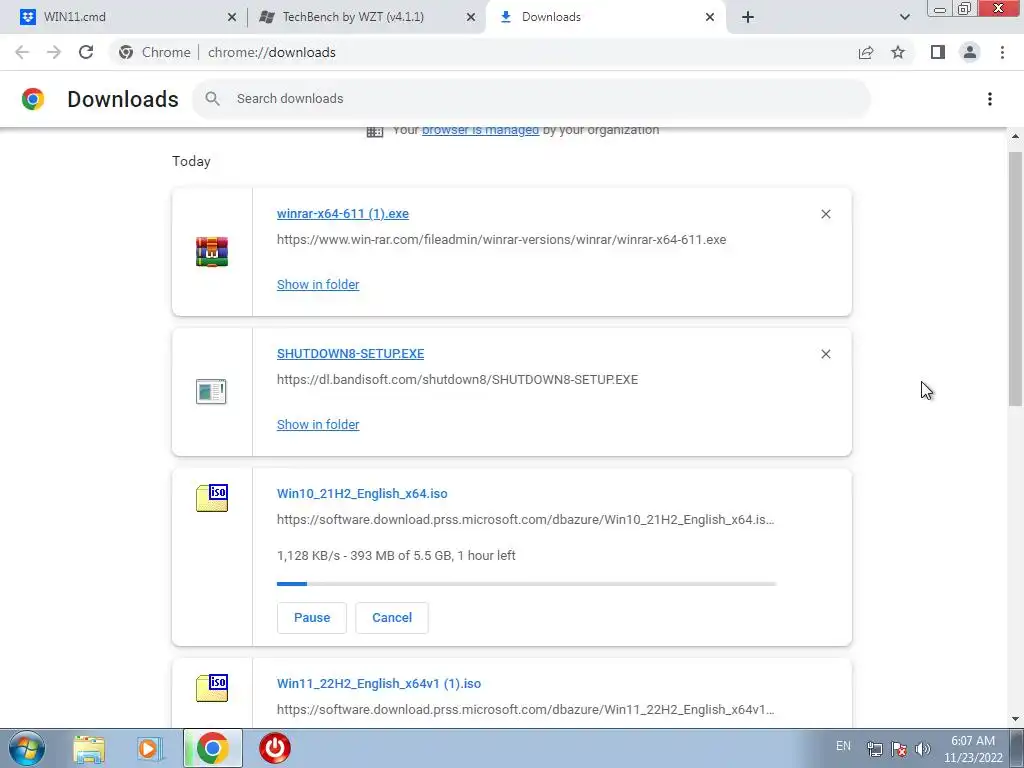Click the SHUTDOWN8-SETUP file icon
The height and width of the screenshot is (768, 1024).
point(211,392)
